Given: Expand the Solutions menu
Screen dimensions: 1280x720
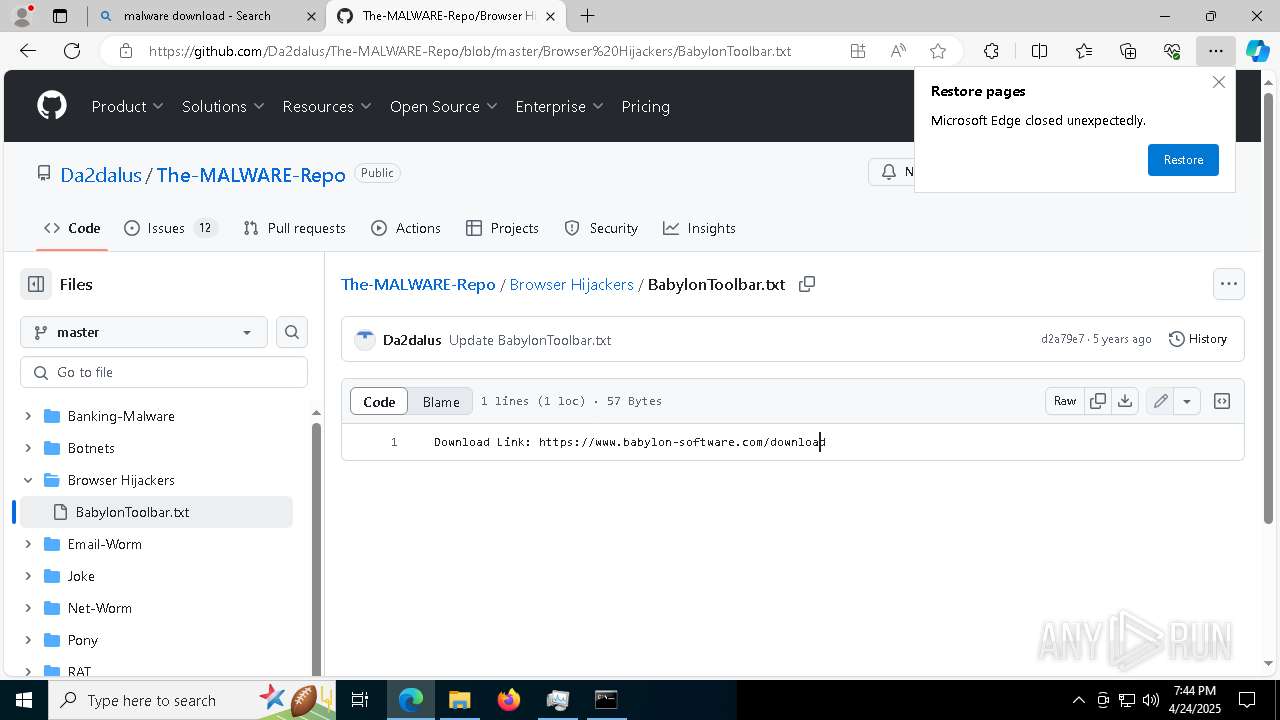Looking at the screenshot, I should click(223, 106).
